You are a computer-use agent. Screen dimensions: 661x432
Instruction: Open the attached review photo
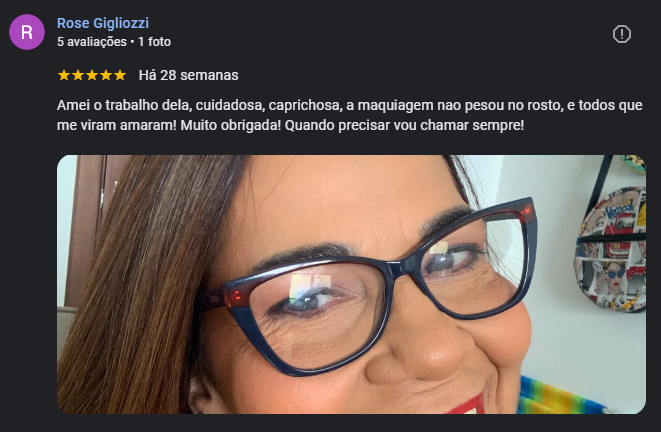click(x=351, y=284)
